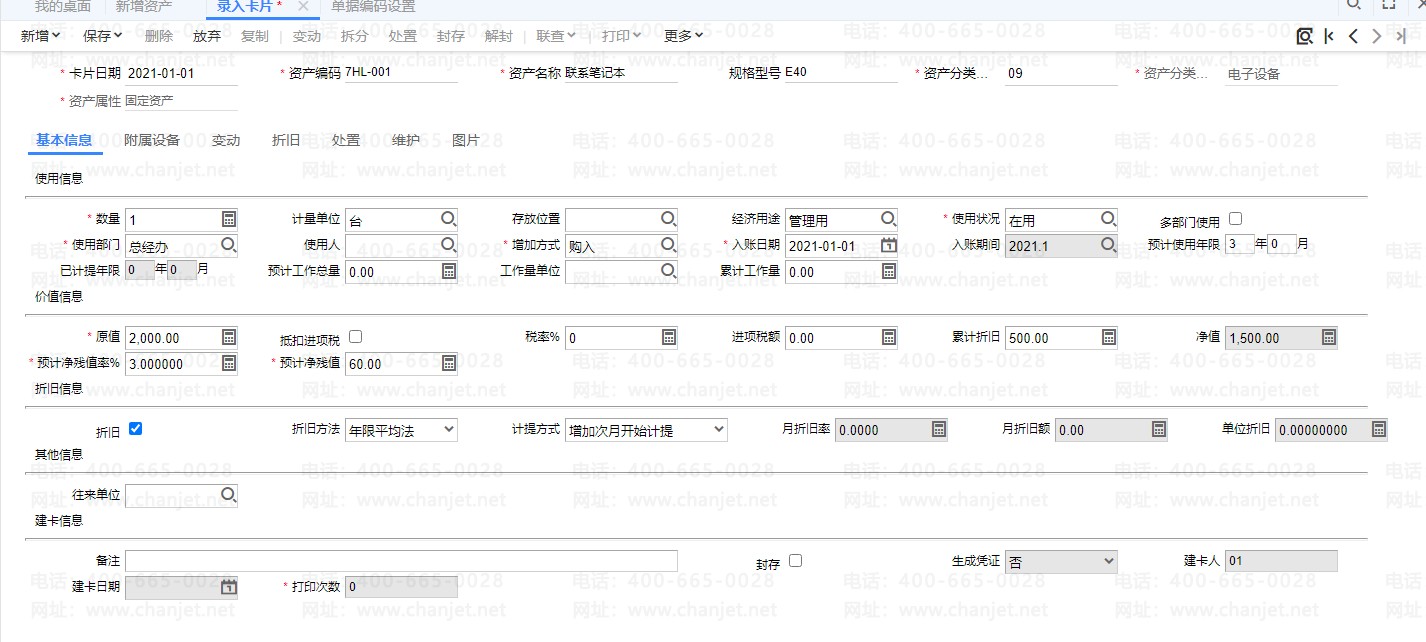Image resolution: width=1426 pixels, height=642 pixels.
Task: Open 生成凭证 dropdown
Action: [x=1061, y=562]
